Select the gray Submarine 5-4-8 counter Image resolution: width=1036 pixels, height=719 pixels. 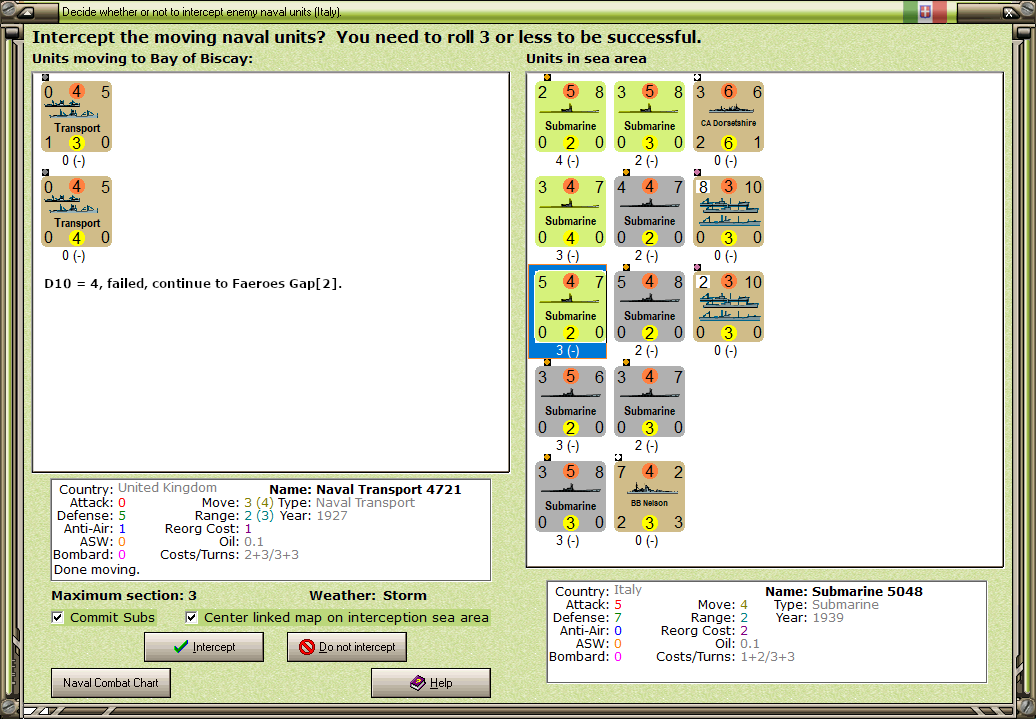click(x=649, y=307)
